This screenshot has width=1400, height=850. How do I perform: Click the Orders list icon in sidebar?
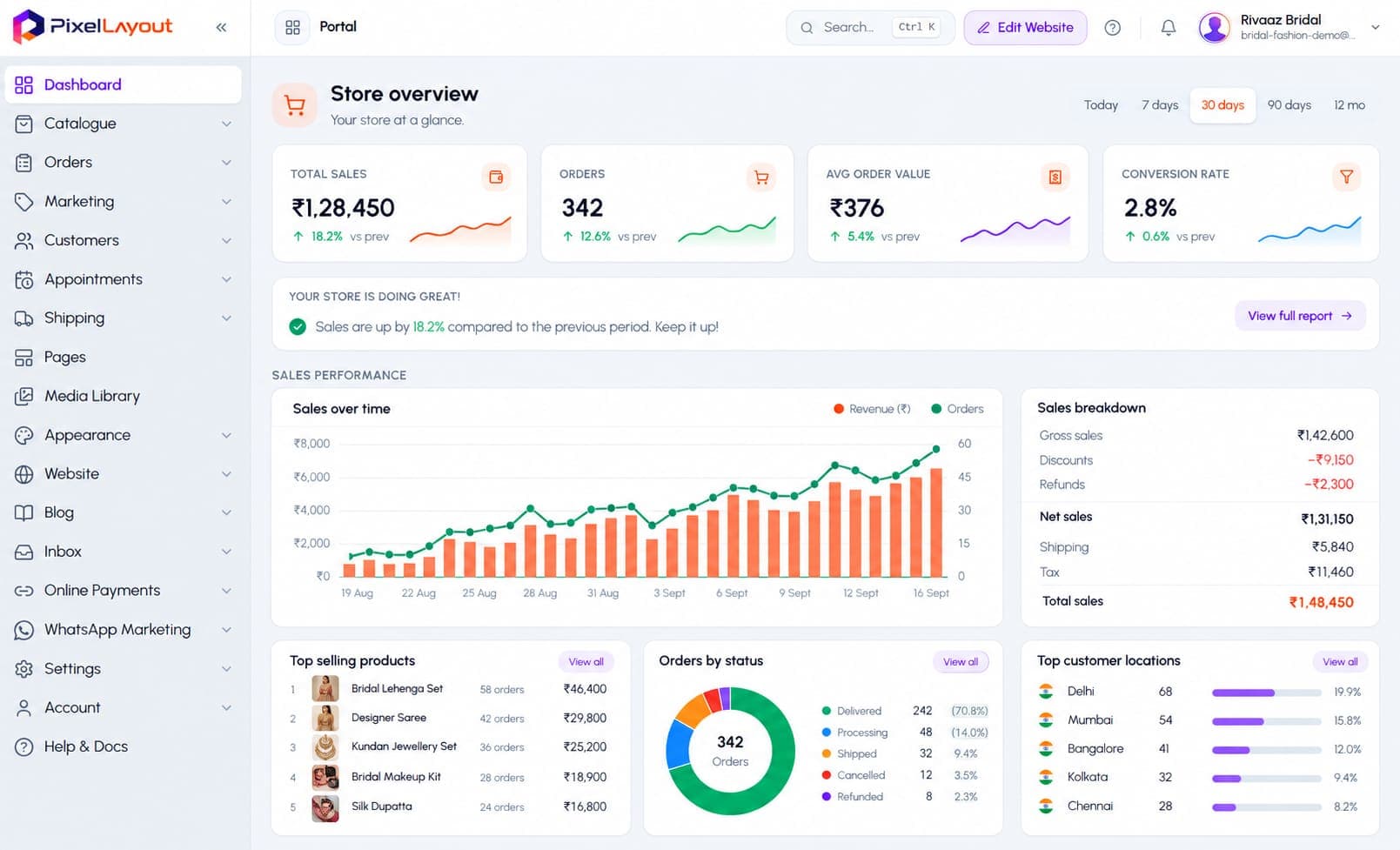coord(24,163)
